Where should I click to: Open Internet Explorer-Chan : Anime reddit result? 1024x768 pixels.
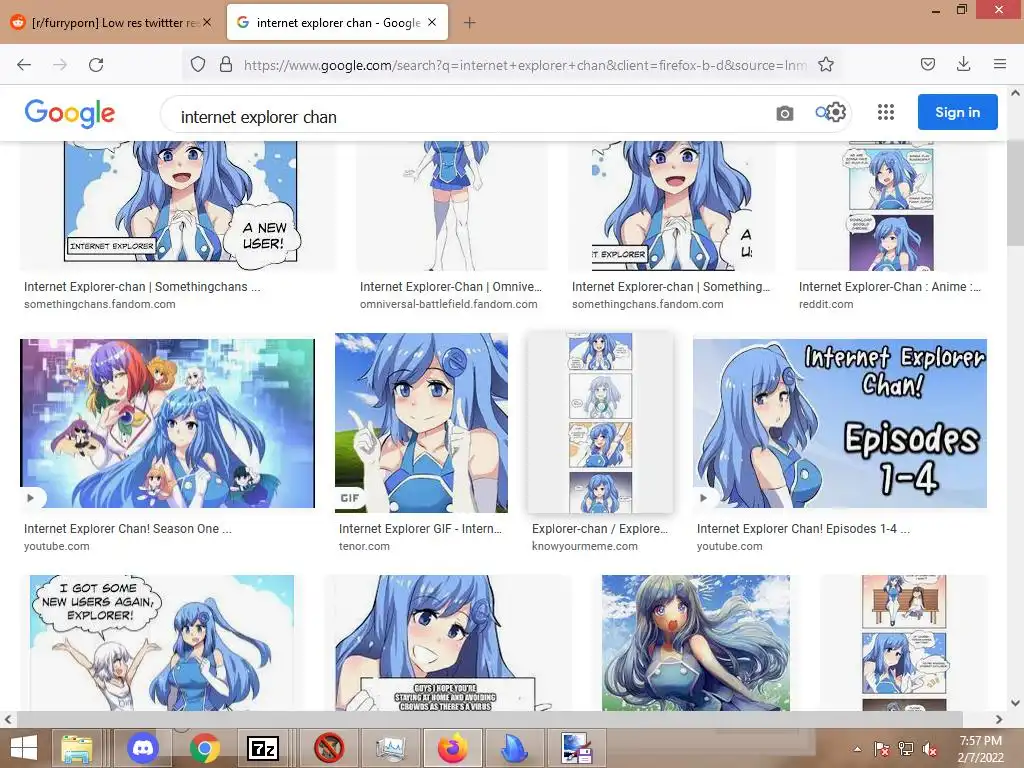pos(889,287)
